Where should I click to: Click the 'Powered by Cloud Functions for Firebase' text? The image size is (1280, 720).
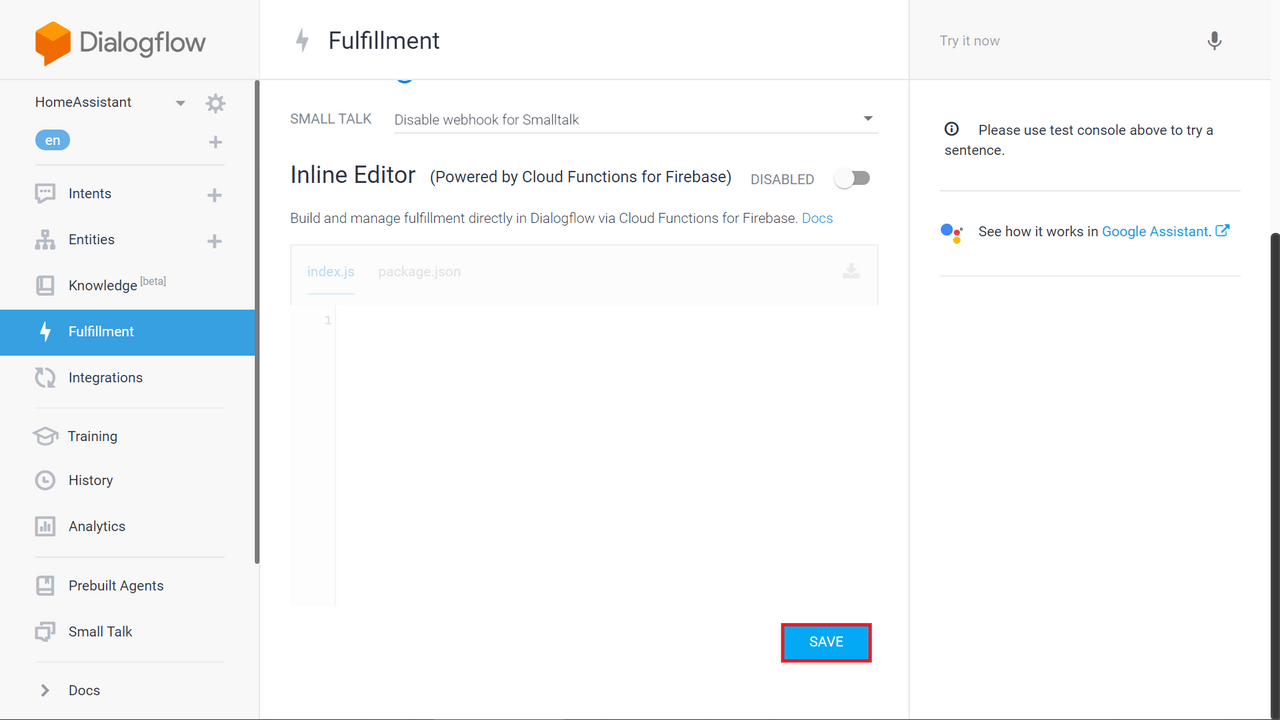581,177
